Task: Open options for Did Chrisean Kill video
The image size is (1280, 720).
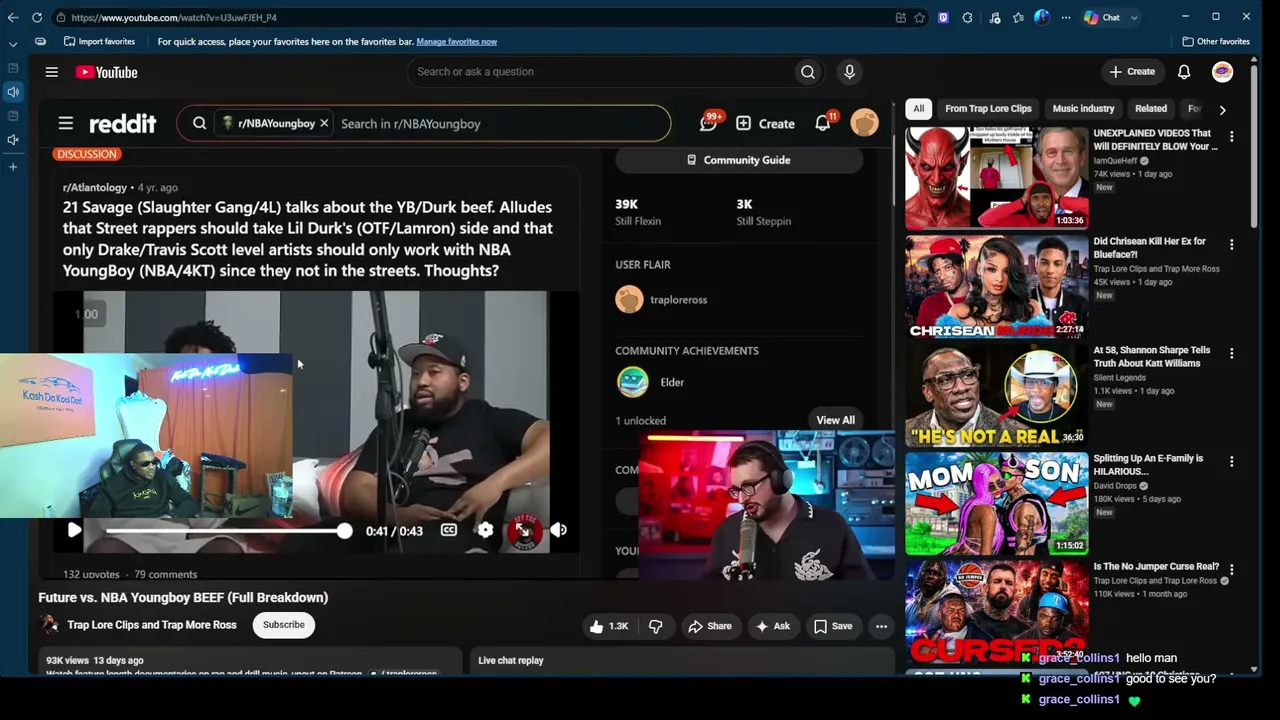Action: (x=1232, y=245)
